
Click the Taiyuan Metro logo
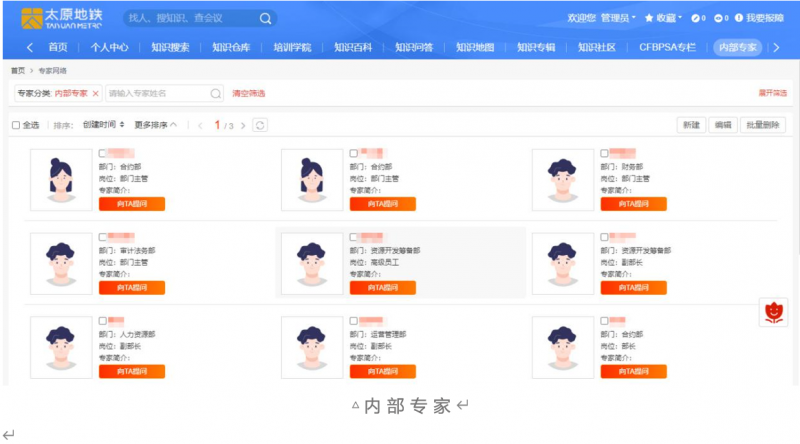pyautogui.click(x=60, y=18)
